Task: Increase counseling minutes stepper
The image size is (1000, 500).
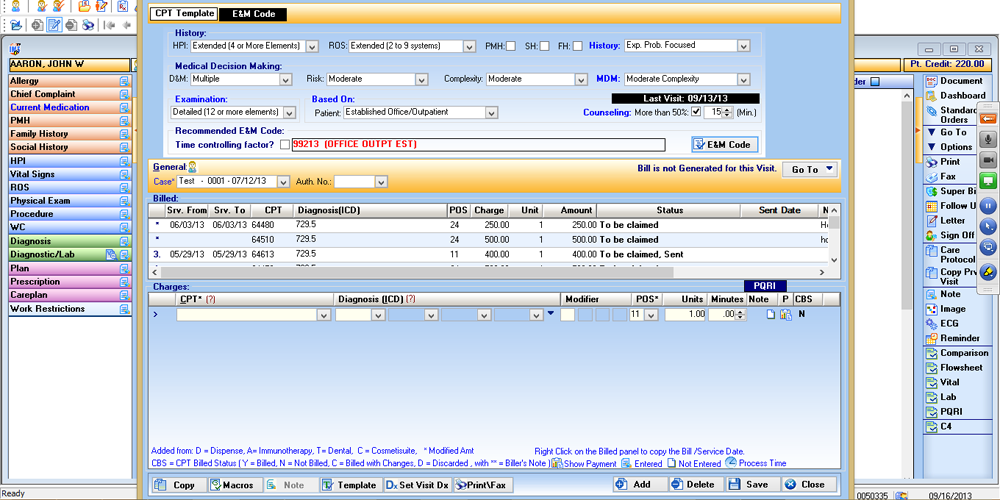Action: pyautogui.click(x=728, y=110)
